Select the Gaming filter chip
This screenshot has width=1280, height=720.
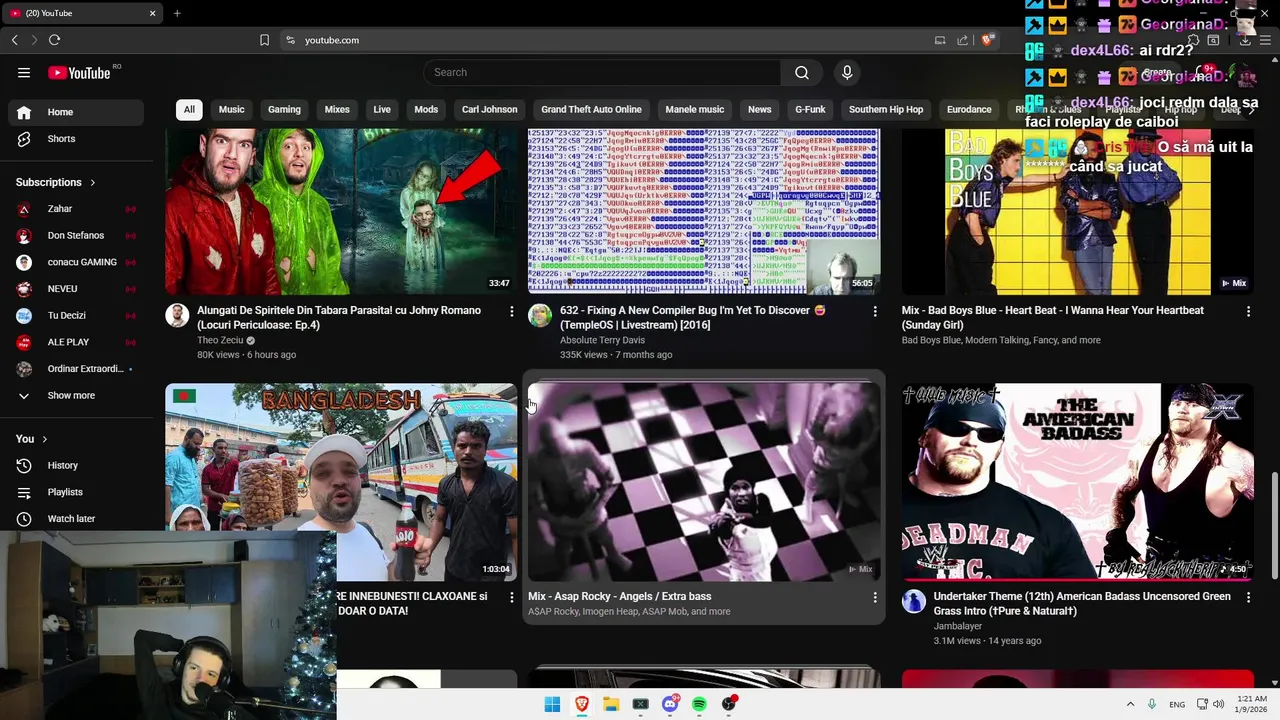284,110
